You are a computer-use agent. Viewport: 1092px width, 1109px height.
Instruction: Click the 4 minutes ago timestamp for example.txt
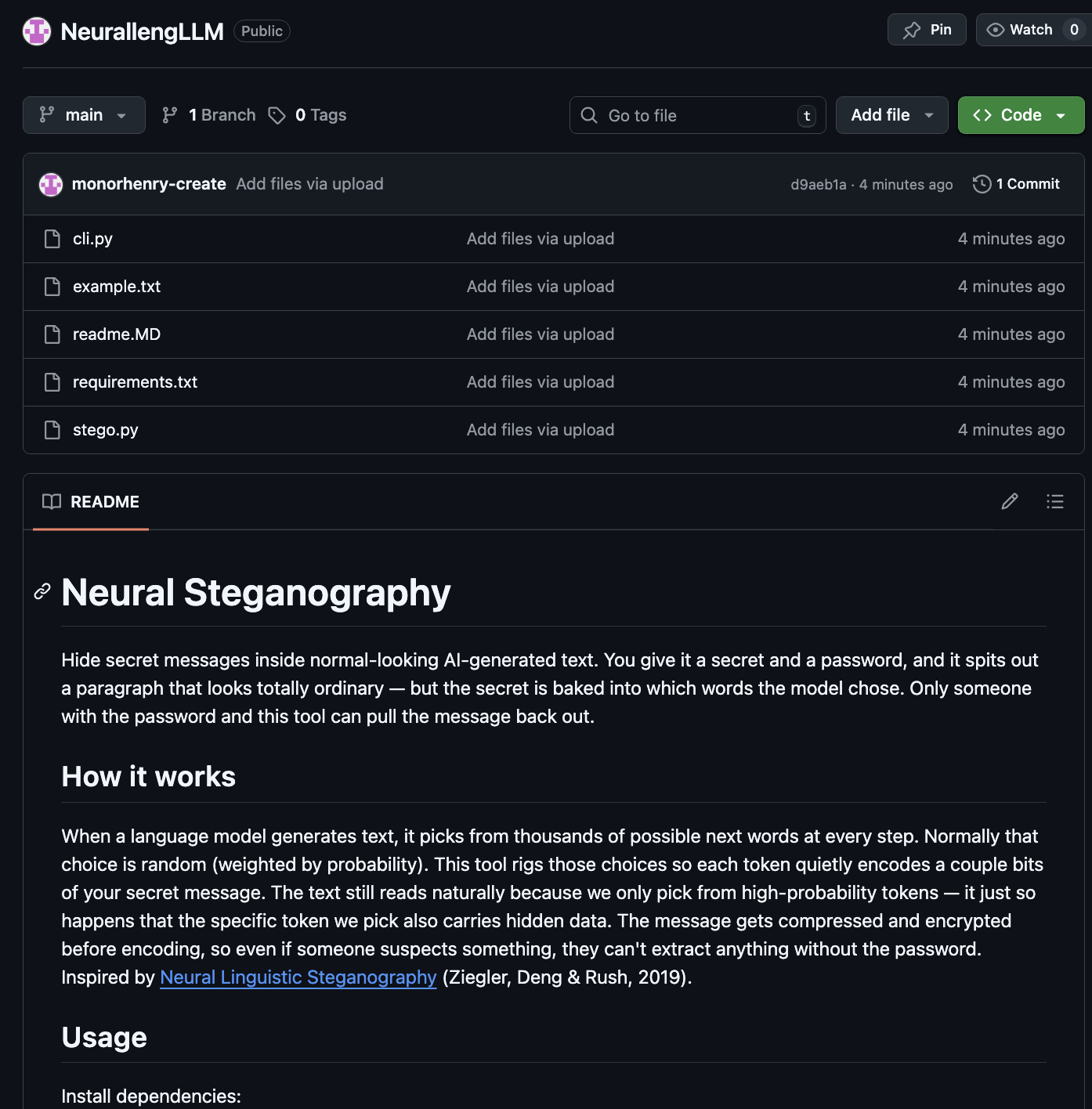click(x=1011, y=287)
